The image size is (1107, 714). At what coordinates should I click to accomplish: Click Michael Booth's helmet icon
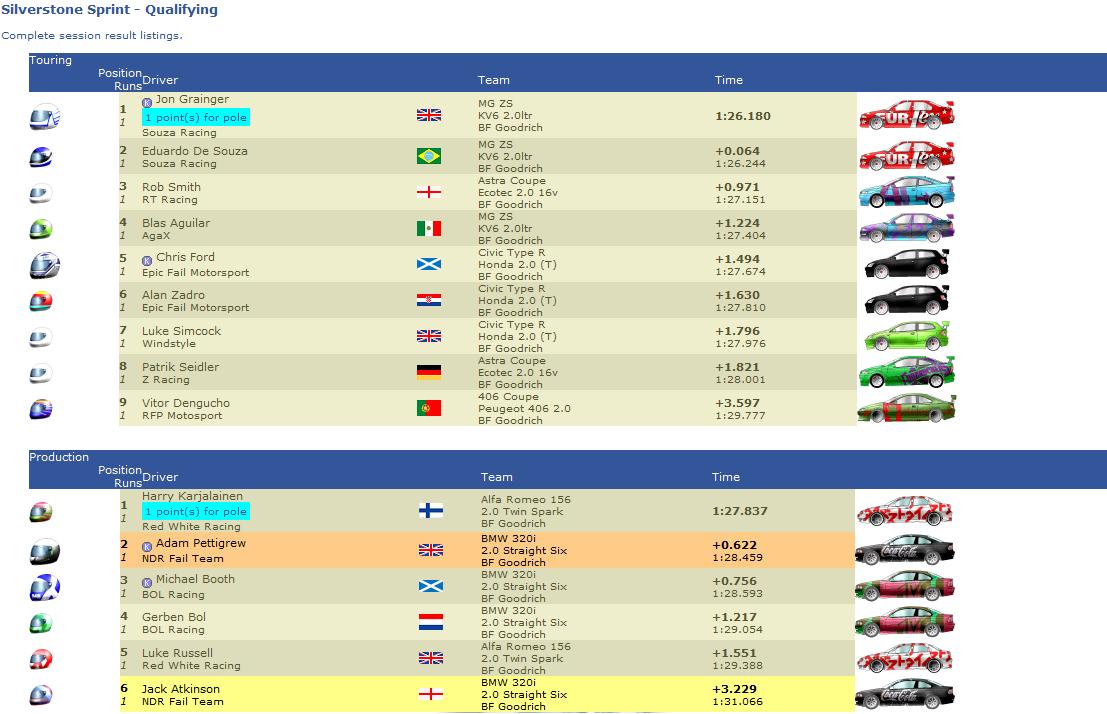point(44,588)
